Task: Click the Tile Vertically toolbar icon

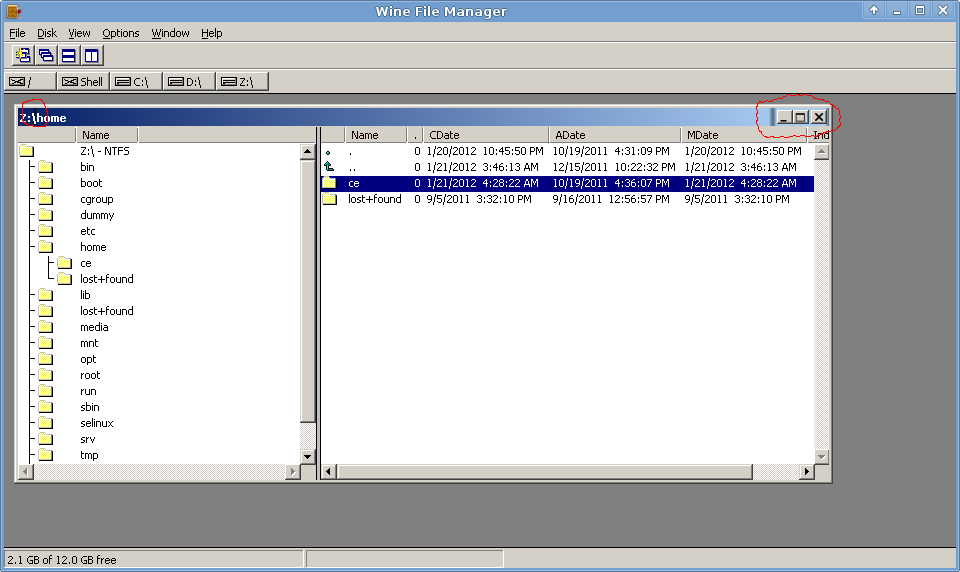Action: (x=91, y=55)
